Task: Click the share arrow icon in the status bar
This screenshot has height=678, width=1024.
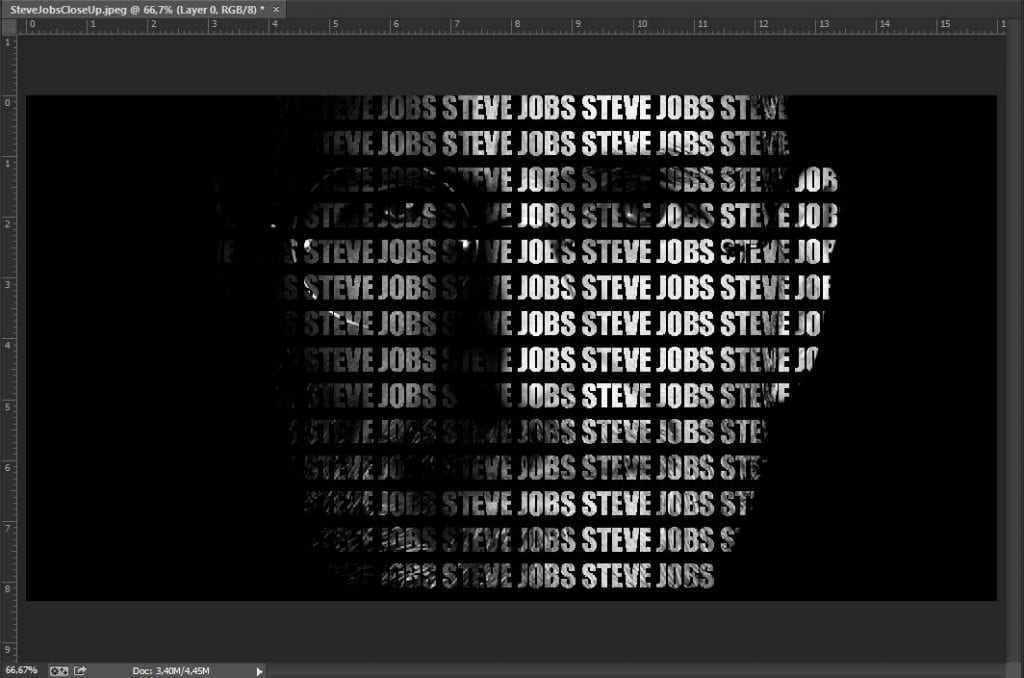Action: 80,670
